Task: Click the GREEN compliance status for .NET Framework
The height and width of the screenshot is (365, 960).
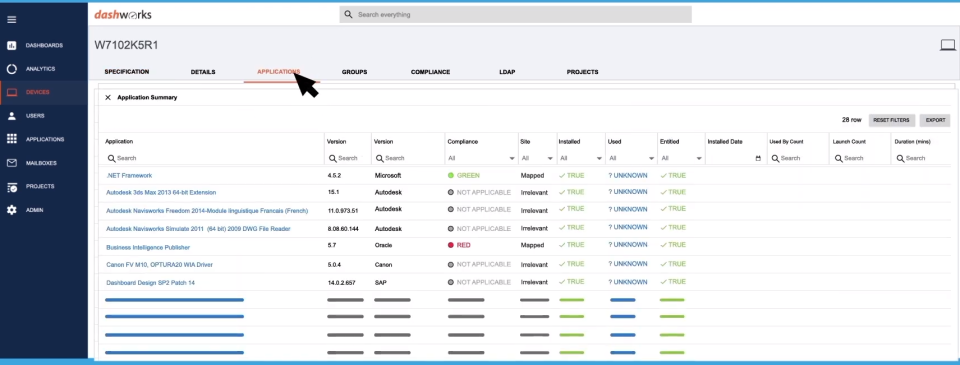Action: click(463, 176)
